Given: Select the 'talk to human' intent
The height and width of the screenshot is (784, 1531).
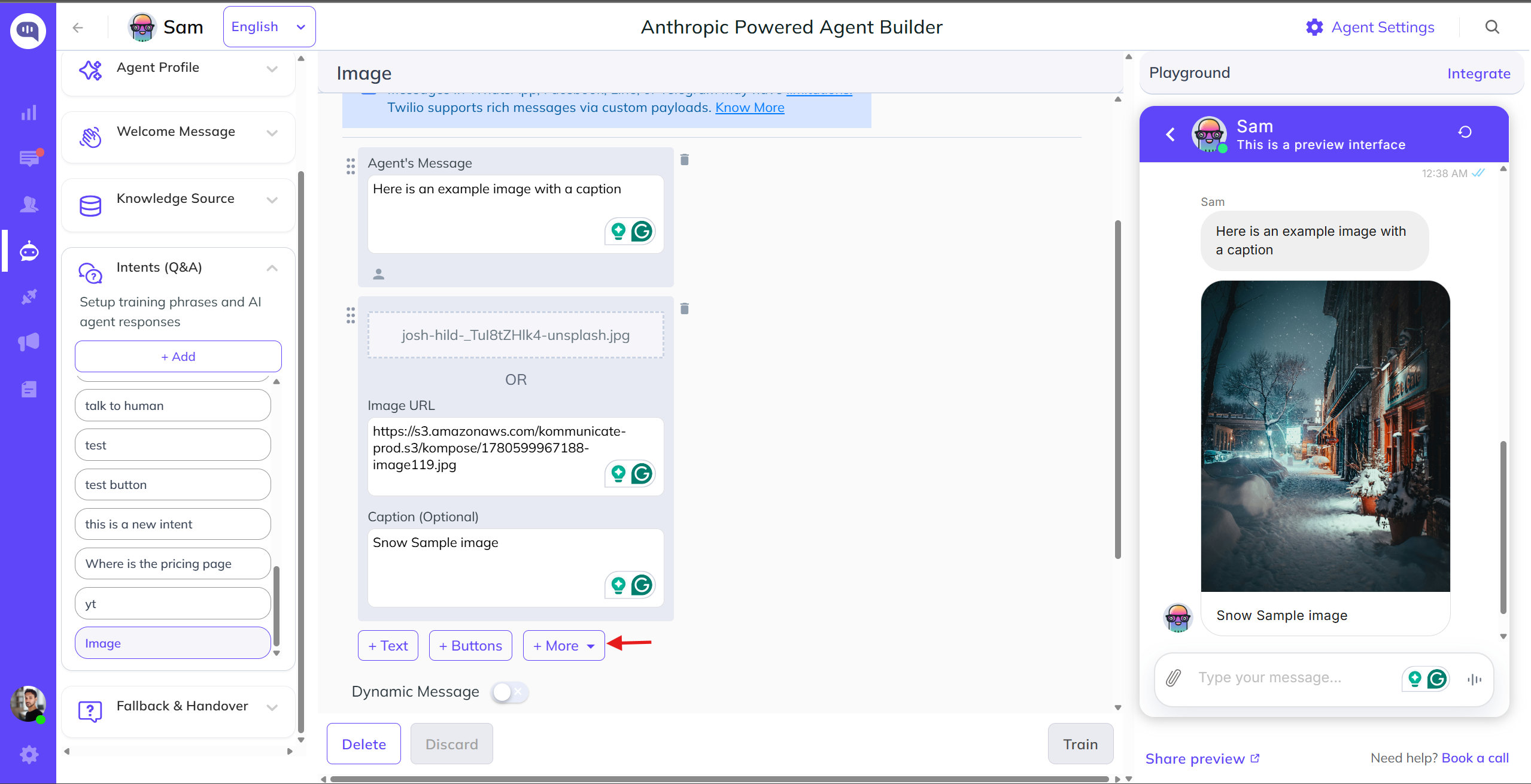Looking at the screenshot, I should pos(172,406).
